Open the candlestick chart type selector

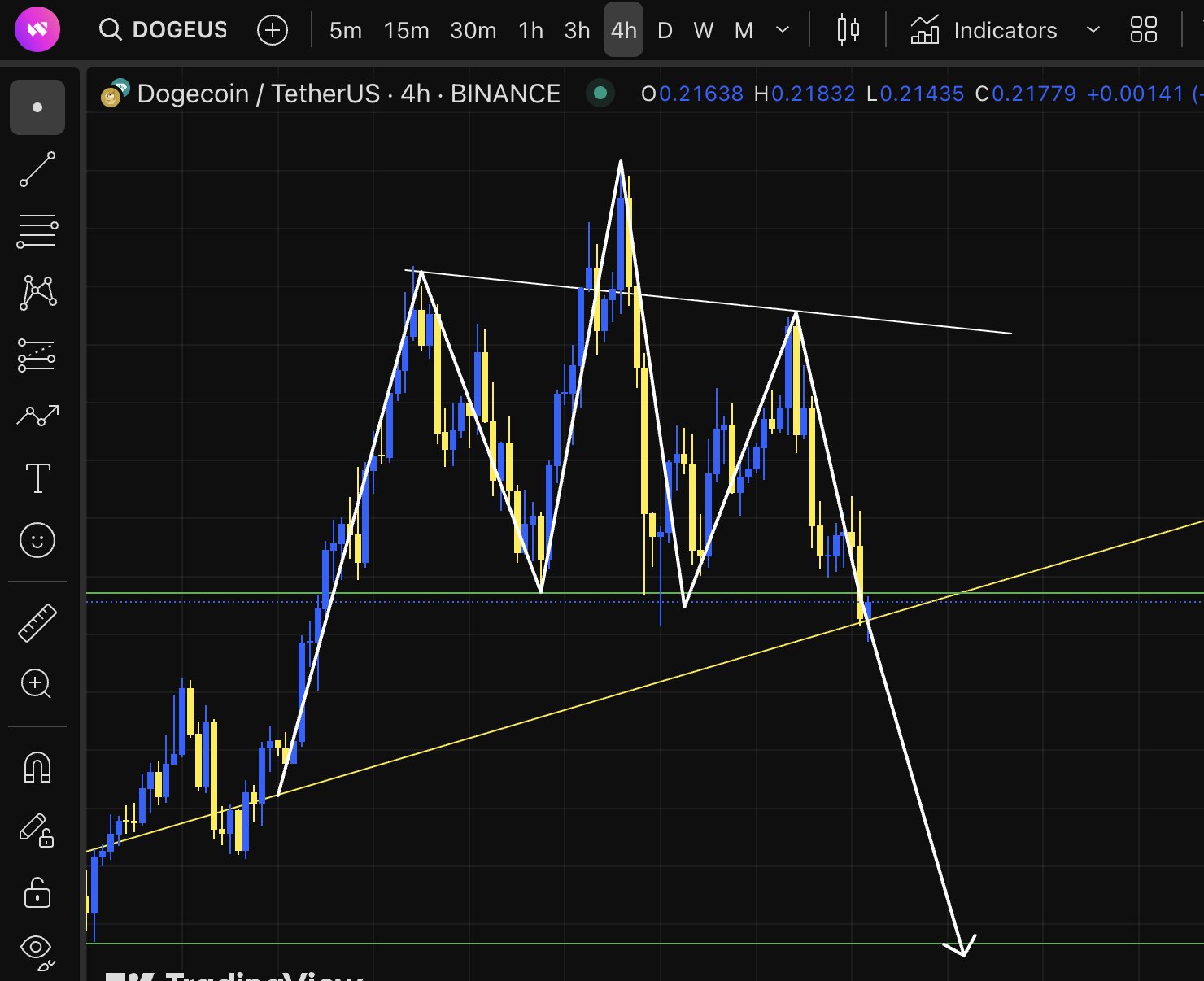848,30
